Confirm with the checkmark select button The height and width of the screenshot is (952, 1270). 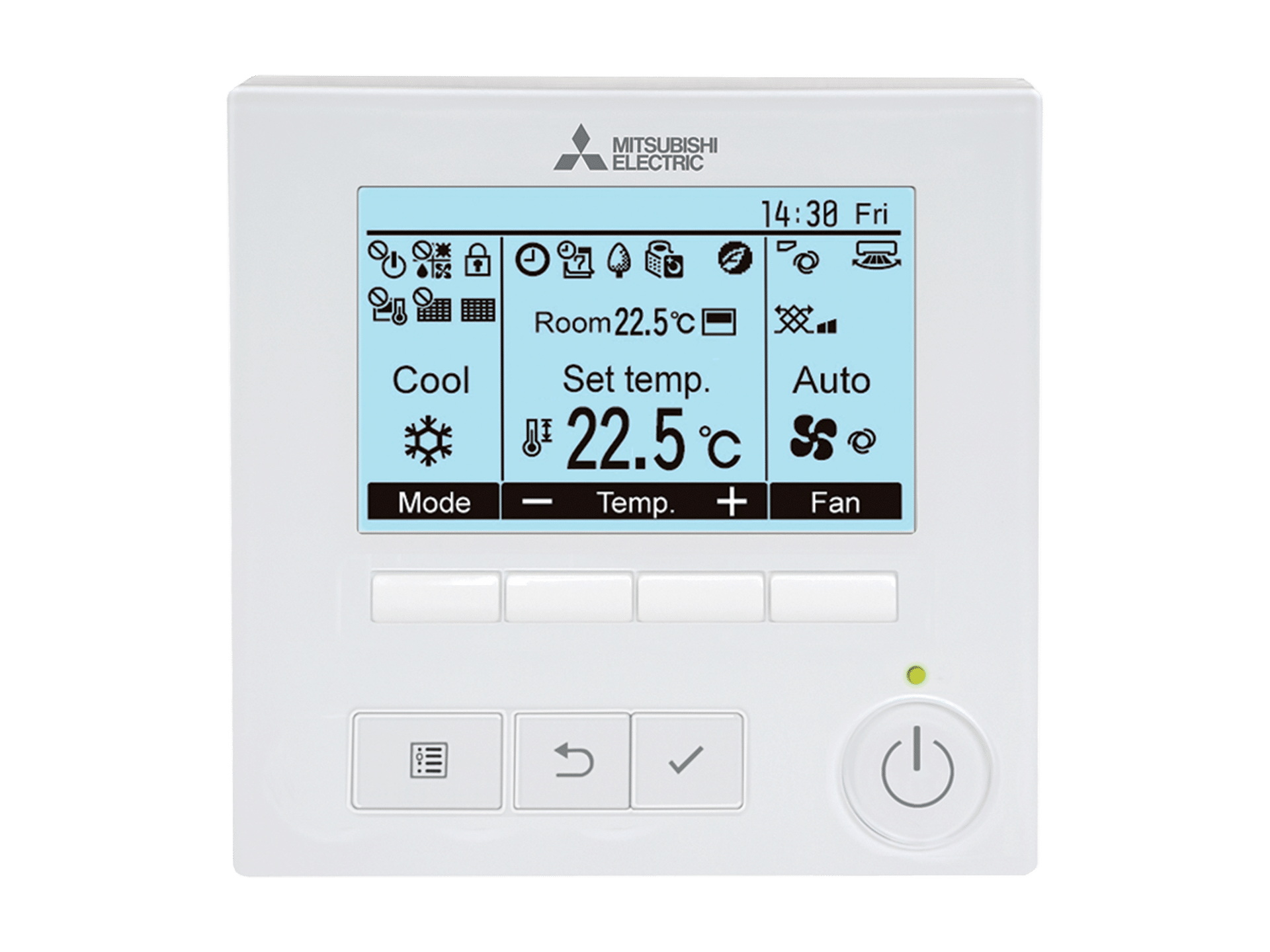687,760
